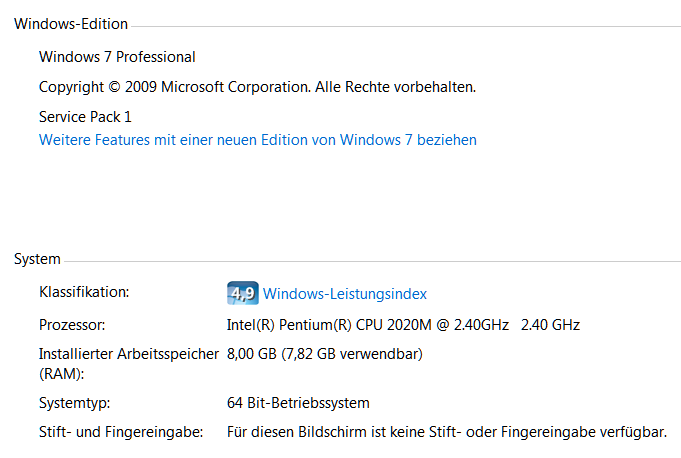Click the Microsoft copyright notice line
Image resolution: width=681 pixels, height=458 pixels.
pyautogui.click(x=257, y=87)
